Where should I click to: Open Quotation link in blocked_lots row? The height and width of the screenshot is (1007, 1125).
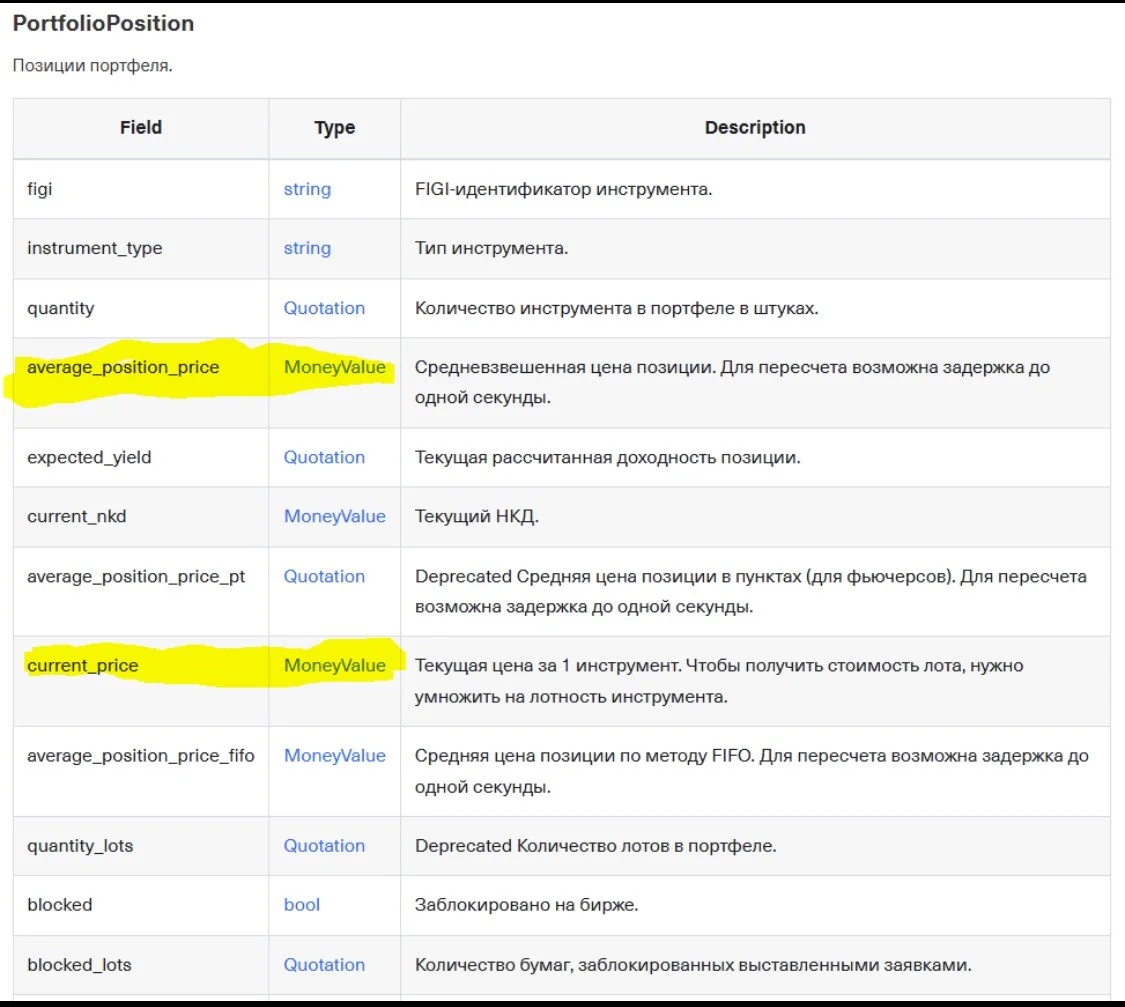(x=324, y=965)
